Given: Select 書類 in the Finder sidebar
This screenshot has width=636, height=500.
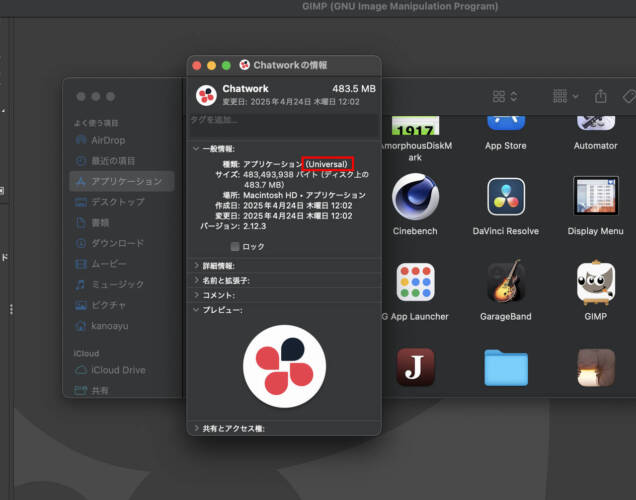Looking at the screenshot, I should [122, 223].
